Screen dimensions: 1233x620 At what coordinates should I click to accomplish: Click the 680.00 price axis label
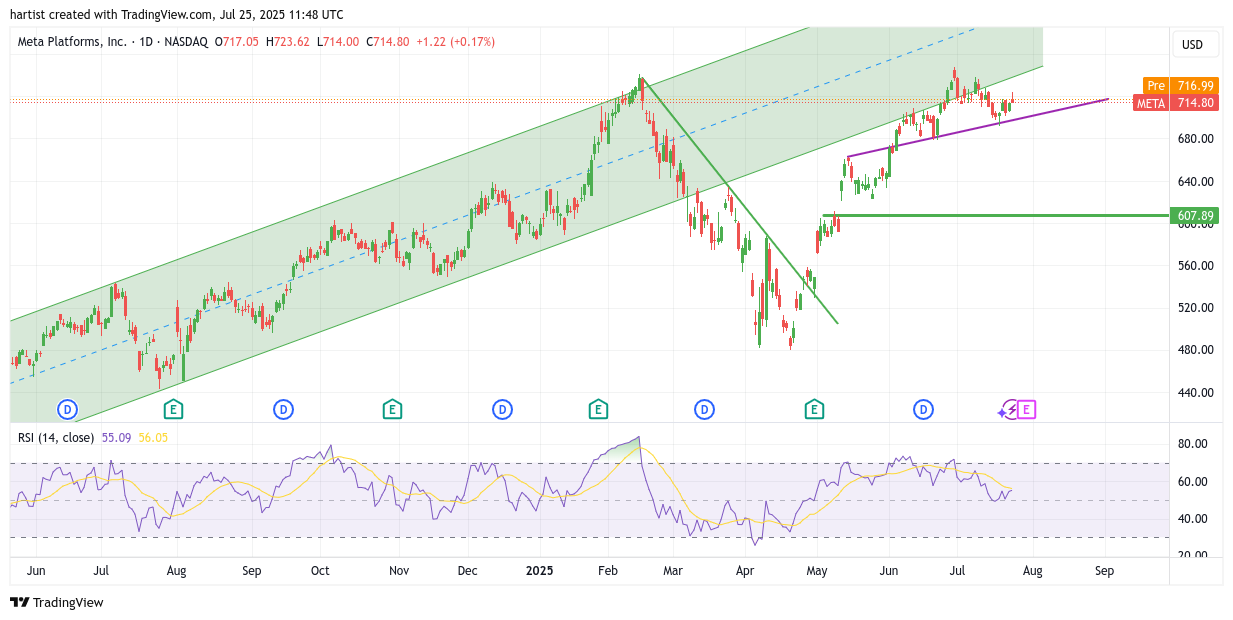pyautogui.click(x=1196, y=139)
